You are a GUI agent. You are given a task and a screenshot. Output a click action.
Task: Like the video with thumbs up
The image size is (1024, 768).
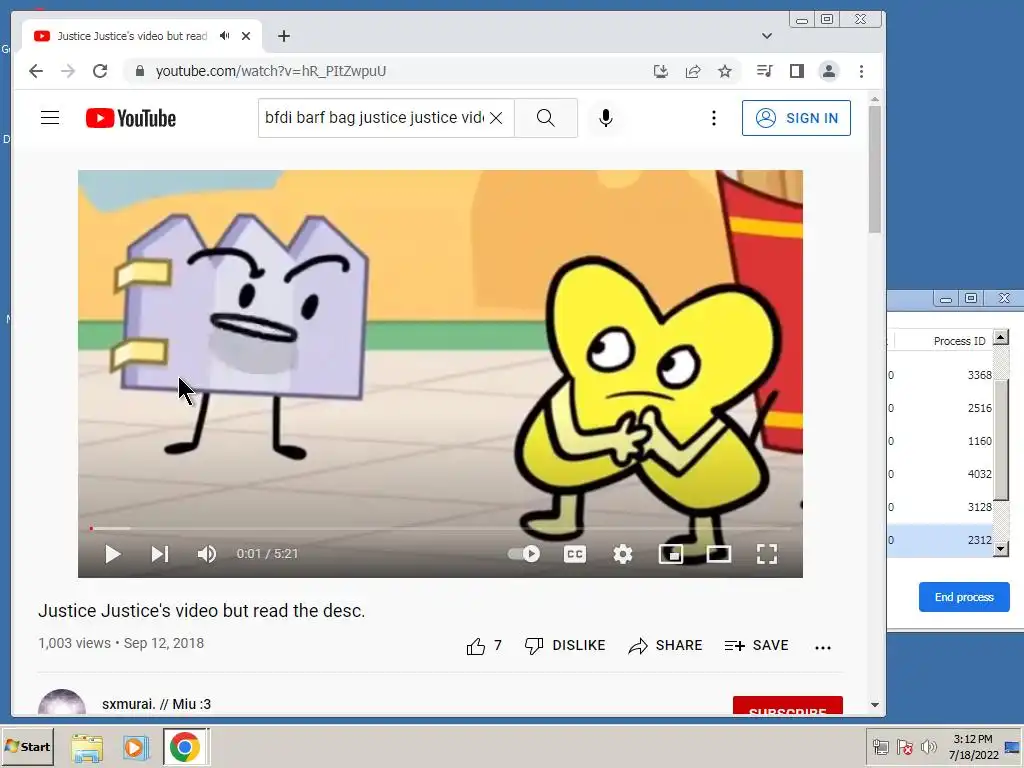point(484,646)
